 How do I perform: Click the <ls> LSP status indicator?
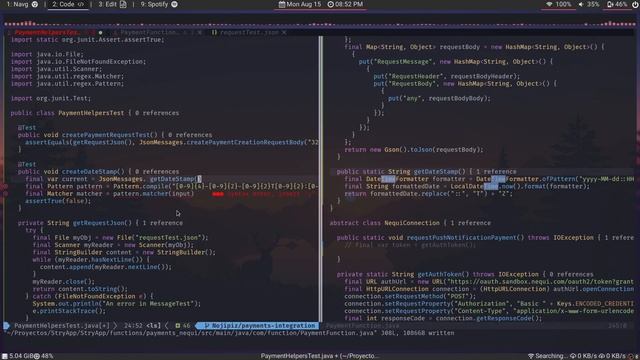click(153, 326)
